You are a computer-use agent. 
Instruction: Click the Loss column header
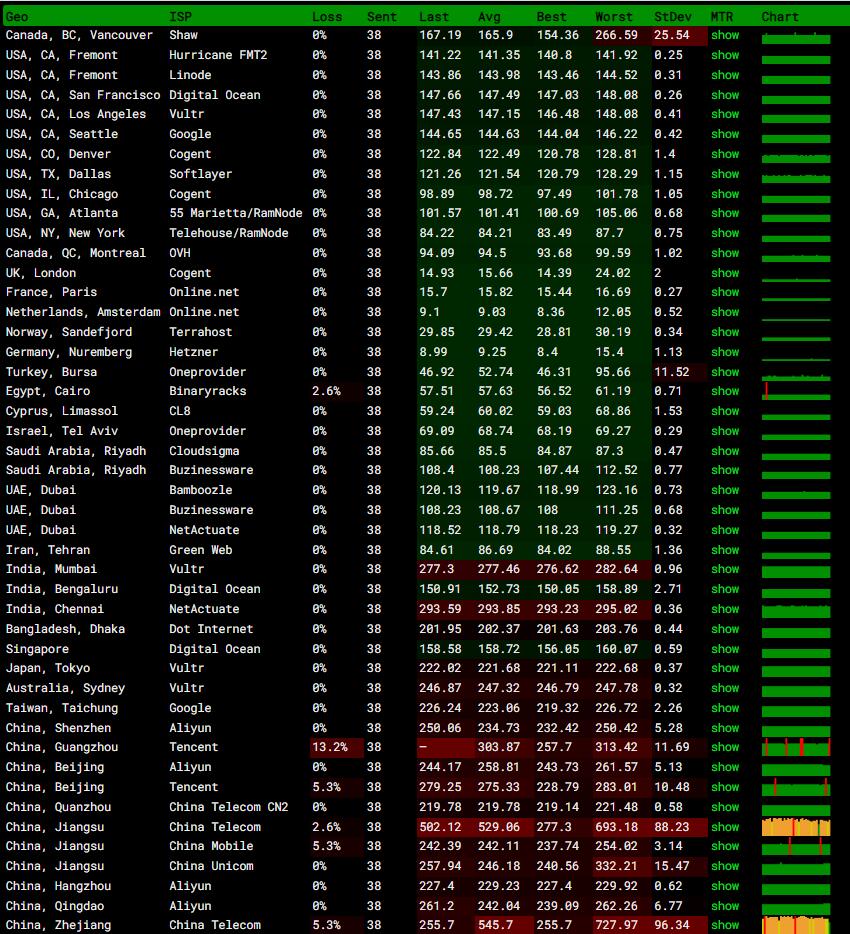(x=327, y=17)
